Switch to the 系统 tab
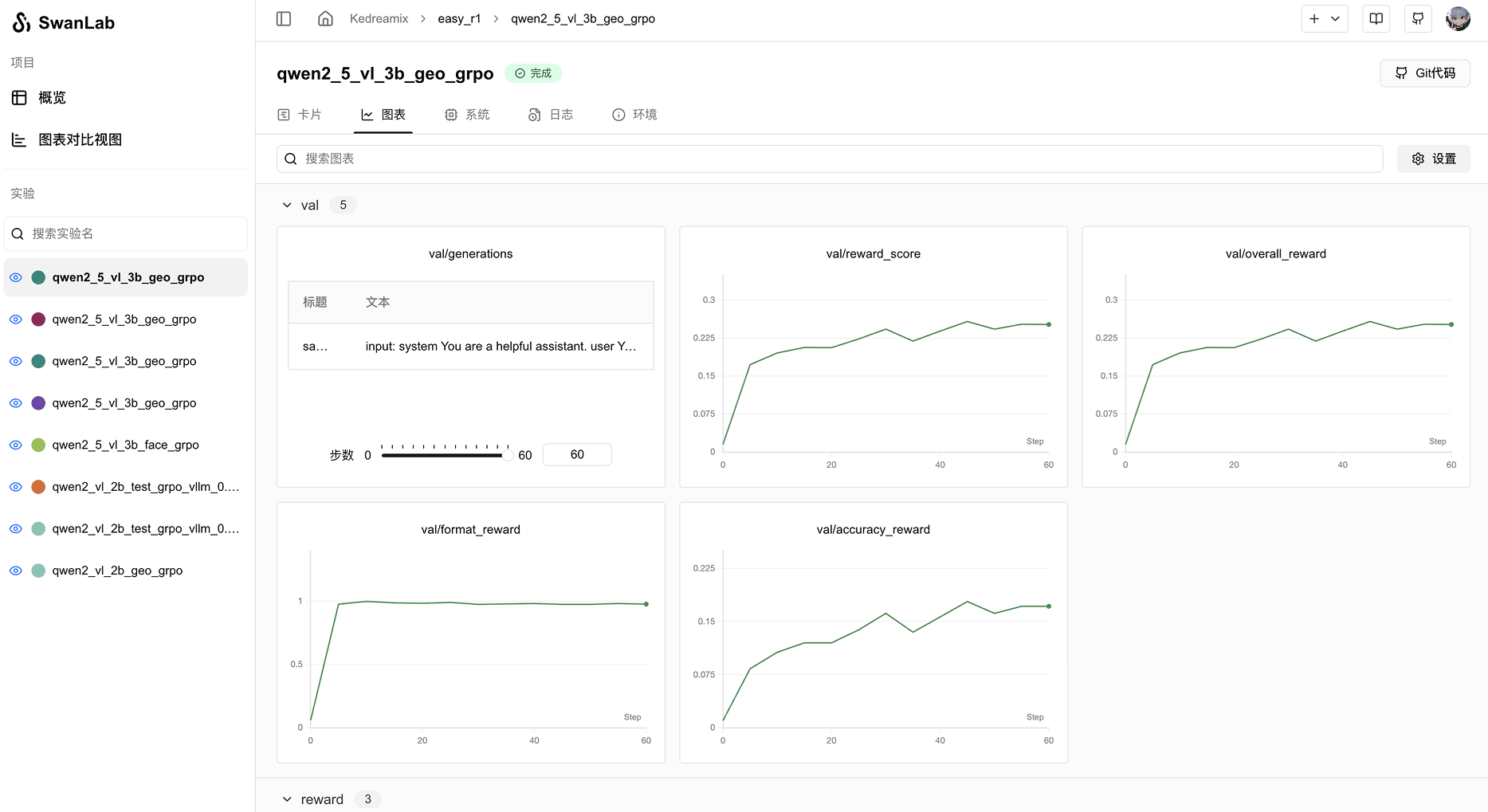Viewport: 1488px width, 812px height. point(467,115)
